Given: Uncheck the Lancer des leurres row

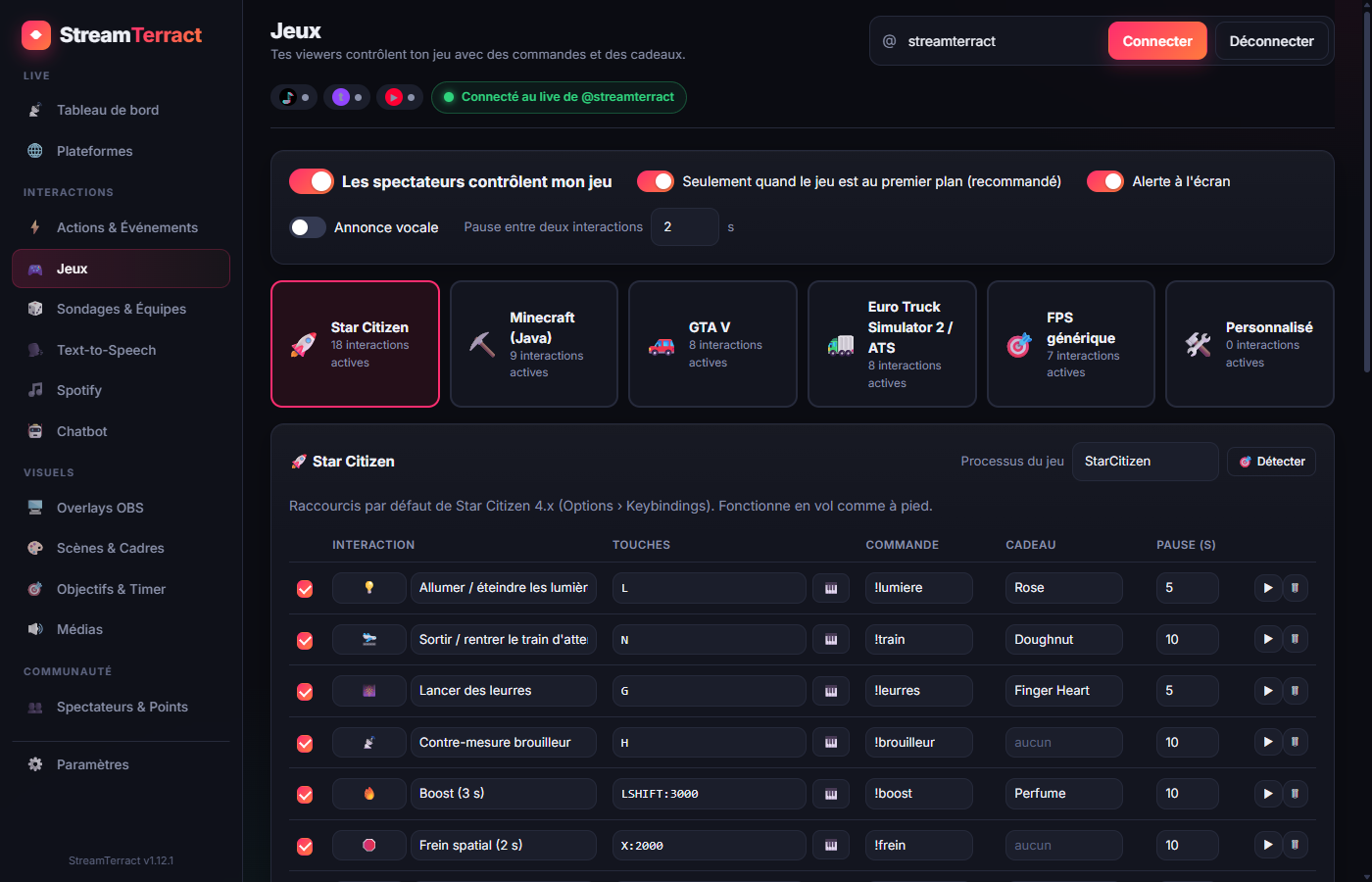Looking at the screenshot, I should (x=305, y=692).
